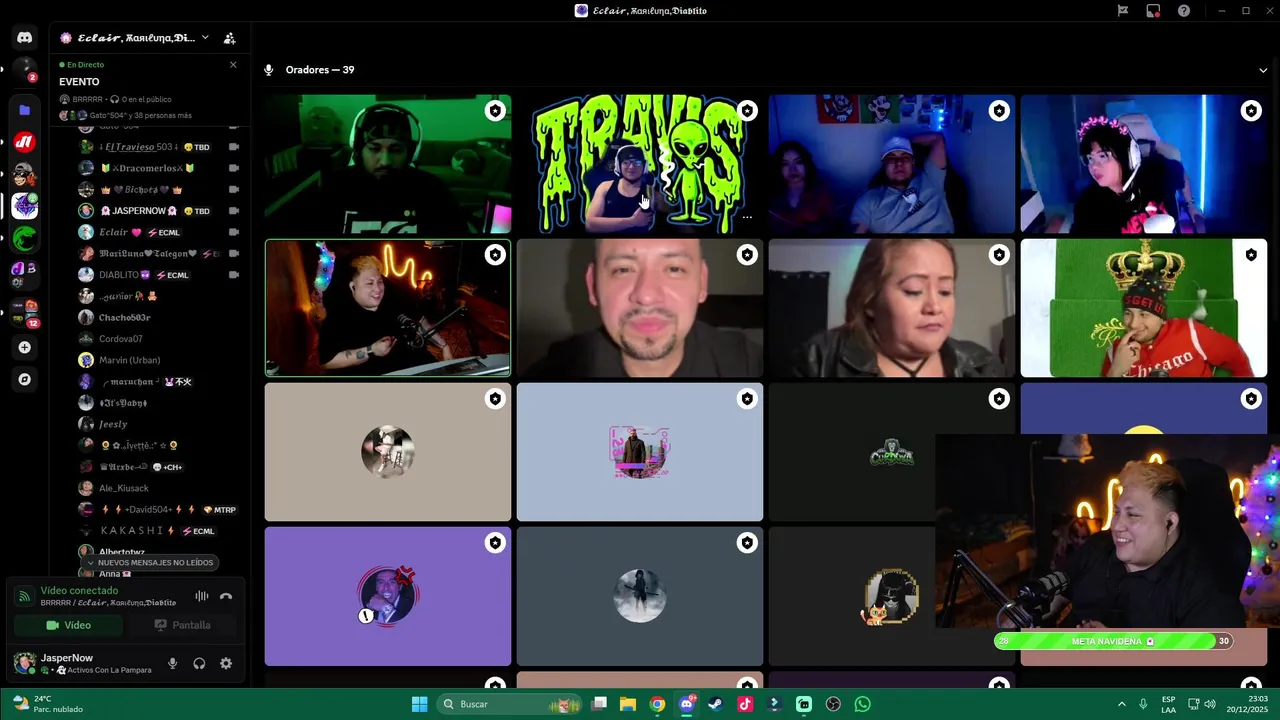Open the title bar icon beside help

[x=1153, y=11]
